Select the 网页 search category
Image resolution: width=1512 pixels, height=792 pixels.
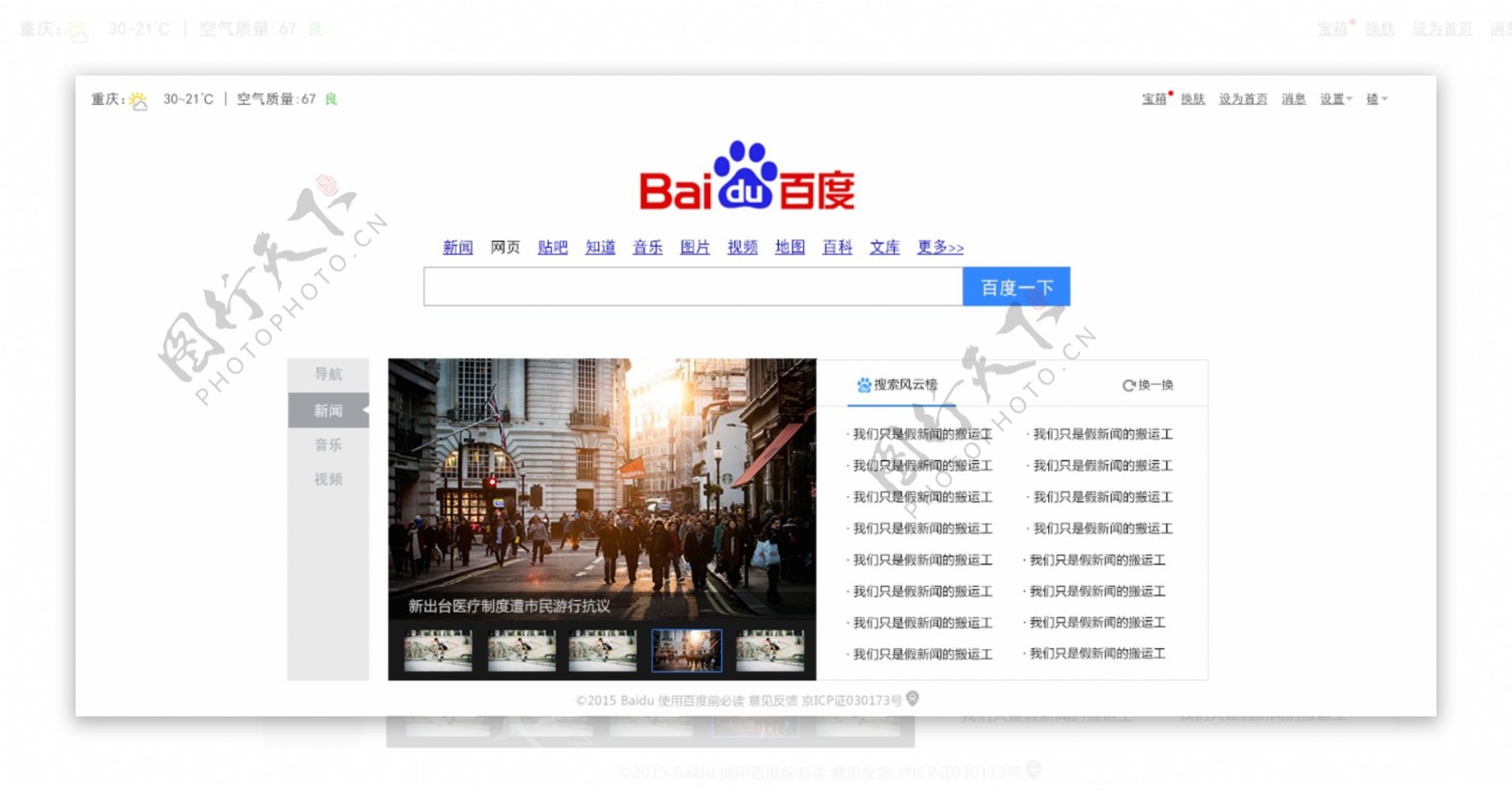[x=505, y=247]
